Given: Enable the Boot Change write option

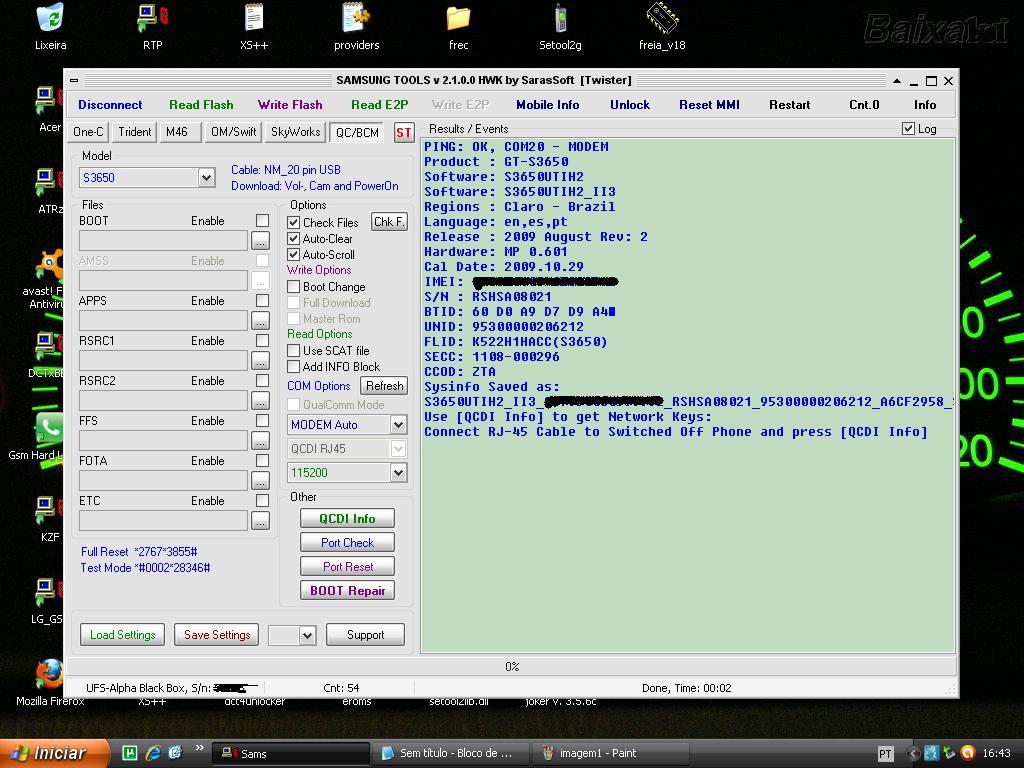Looking at the screenshot, I should click(294, 287).
